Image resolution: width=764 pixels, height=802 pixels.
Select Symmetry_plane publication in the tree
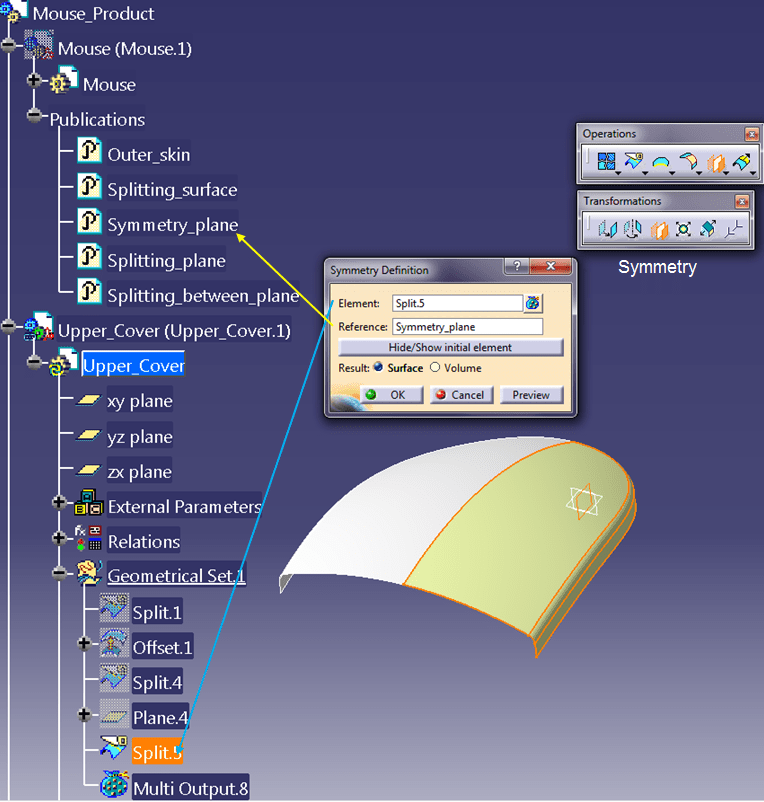[x=172, y=225]
